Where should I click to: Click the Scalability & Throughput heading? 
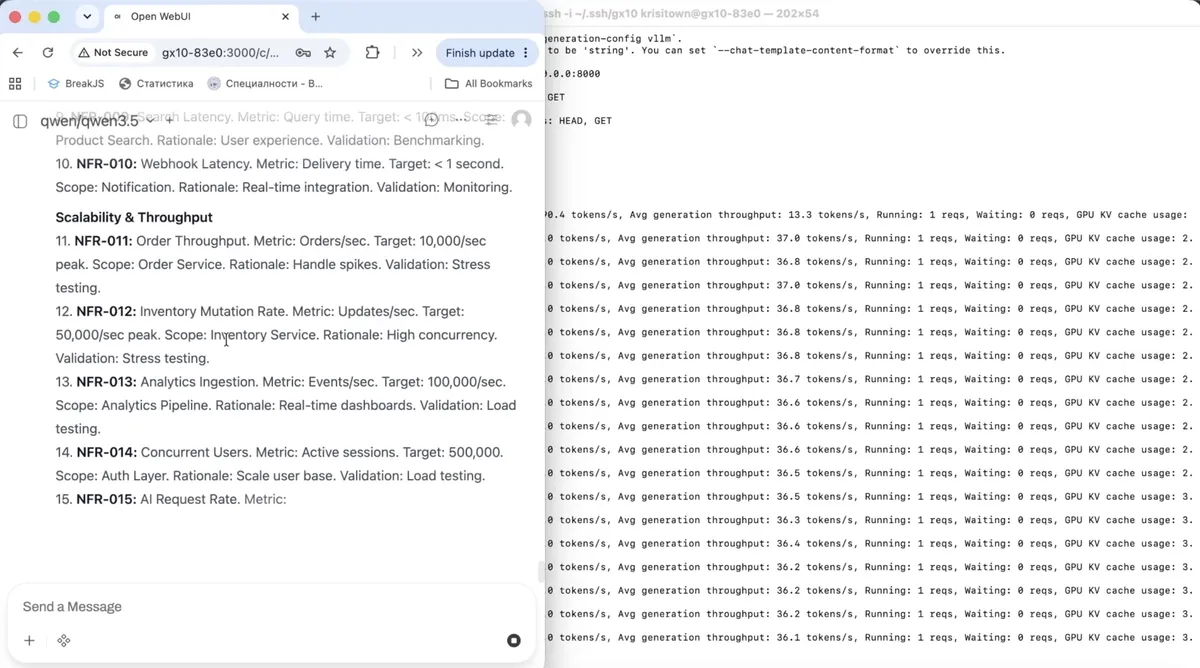134,217
